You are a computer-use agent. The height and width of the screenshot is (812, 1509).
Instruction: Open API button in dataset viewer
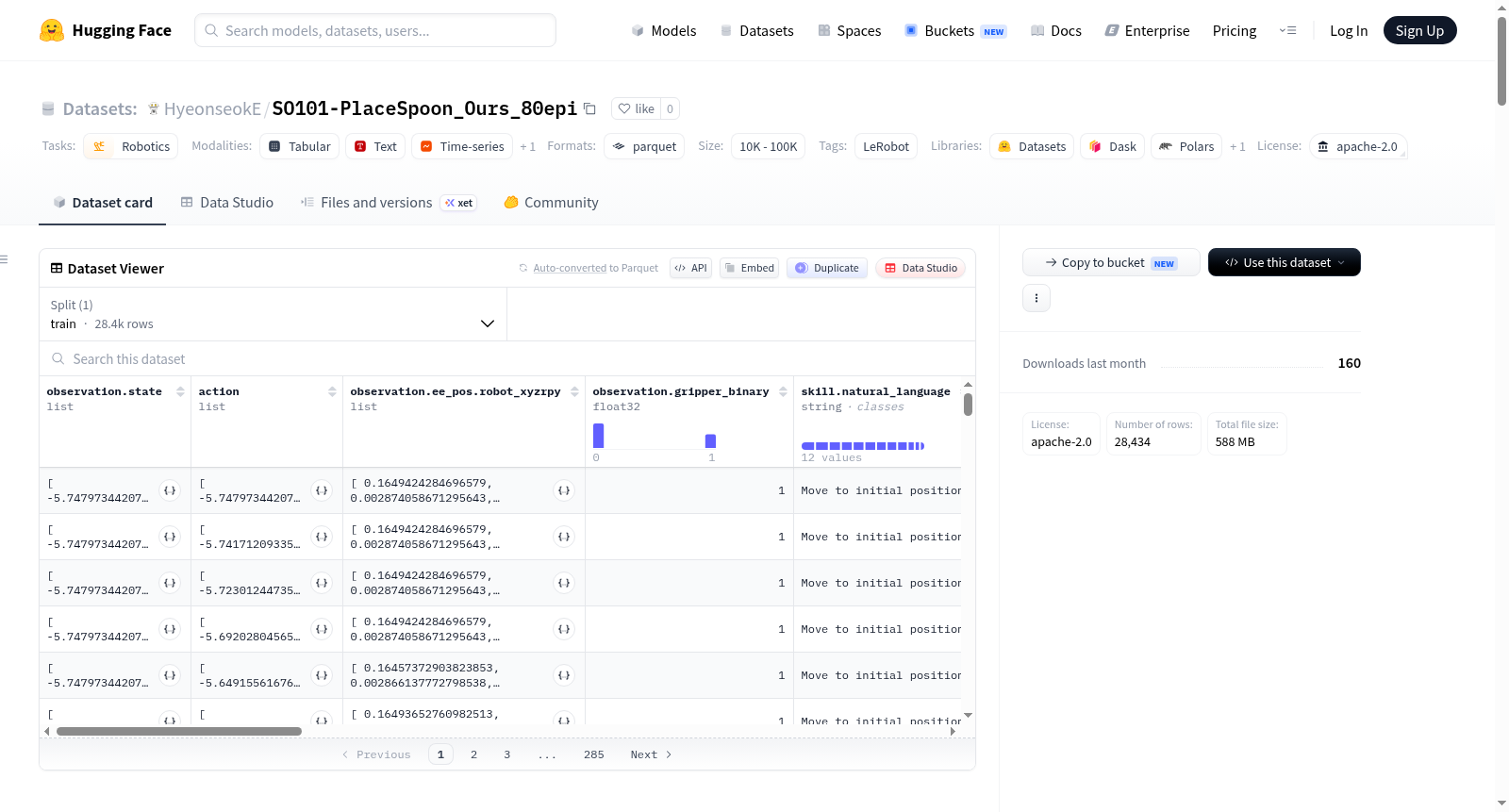[x=691, y=268]
